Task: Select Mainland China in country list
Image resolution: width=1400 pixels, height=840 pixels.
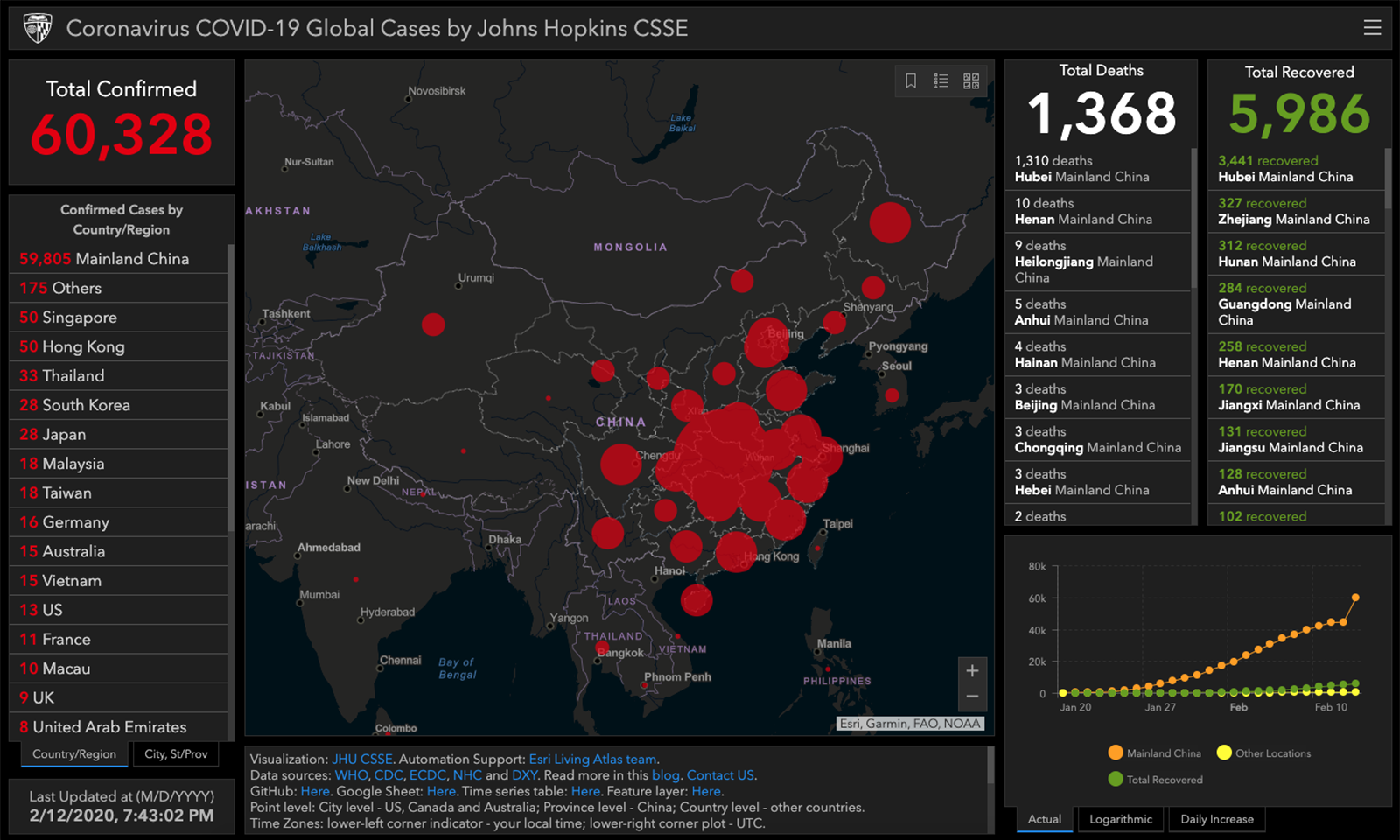Action: (118, 259)
